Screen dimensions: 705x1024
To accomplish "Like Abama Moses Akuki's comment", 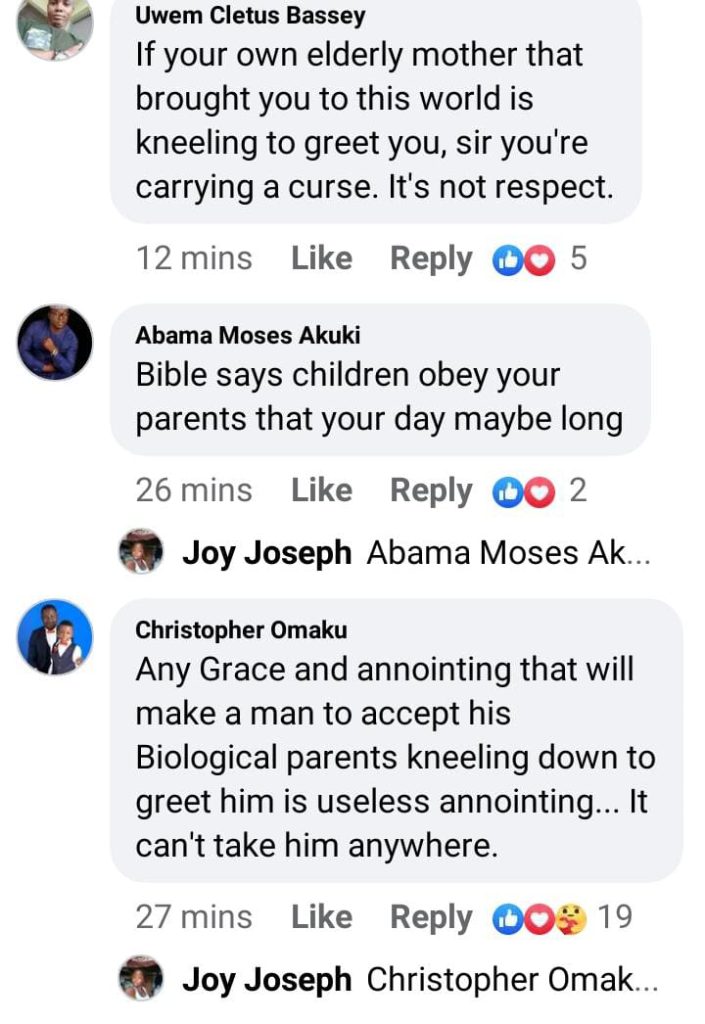I will pyautogui.click(x=321, y=491).
